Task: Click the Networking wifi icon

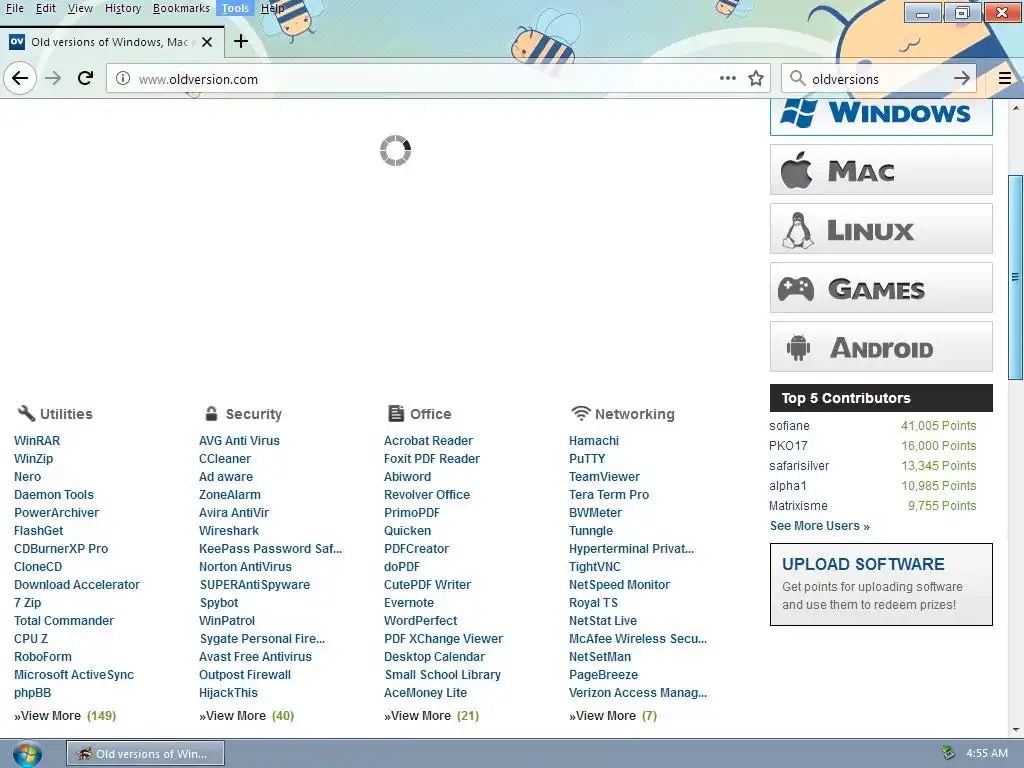Action: coord(580,413)
